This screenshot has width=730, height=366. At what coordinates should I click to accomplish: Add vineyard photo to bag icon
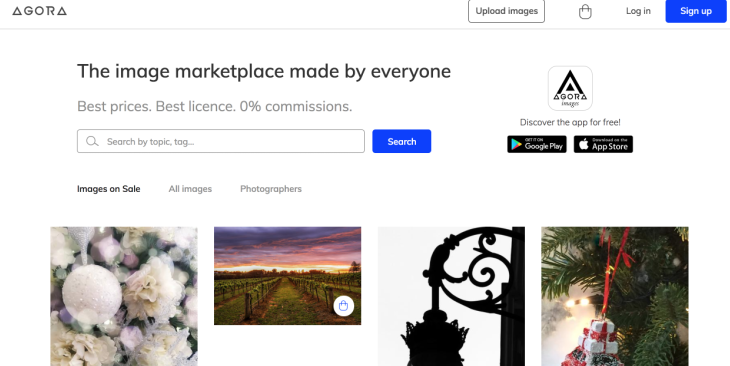[344, 306]
